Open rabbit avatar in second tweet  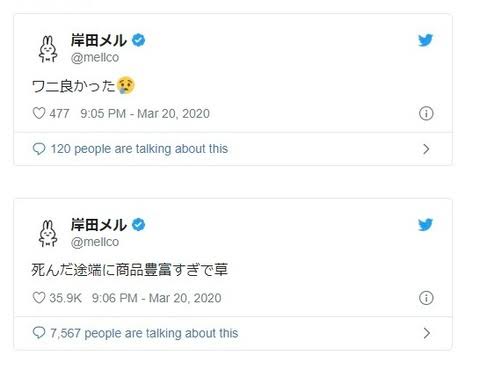pyautogui.click(x=48, y=233)
